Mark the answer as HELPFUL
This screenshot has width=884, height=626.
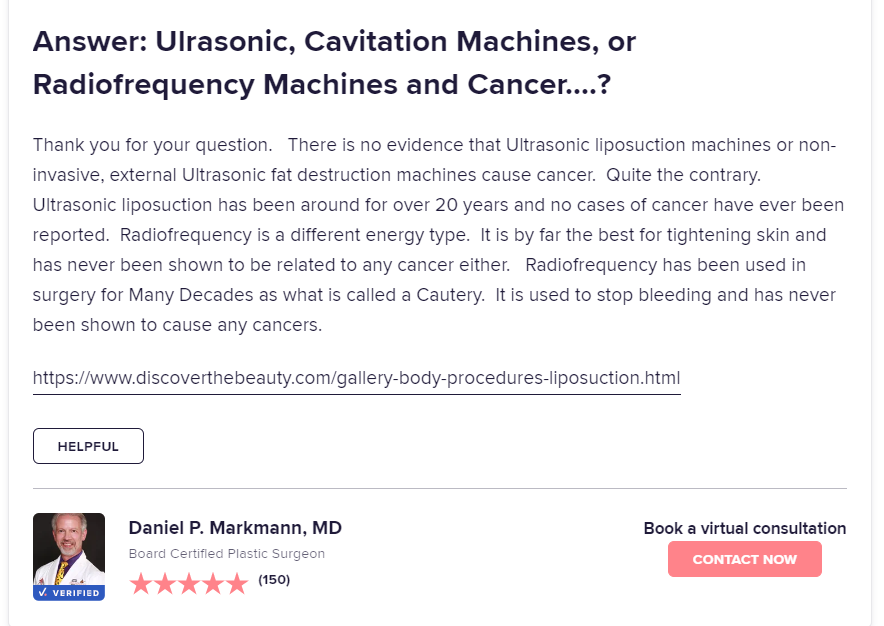(88, 446)
